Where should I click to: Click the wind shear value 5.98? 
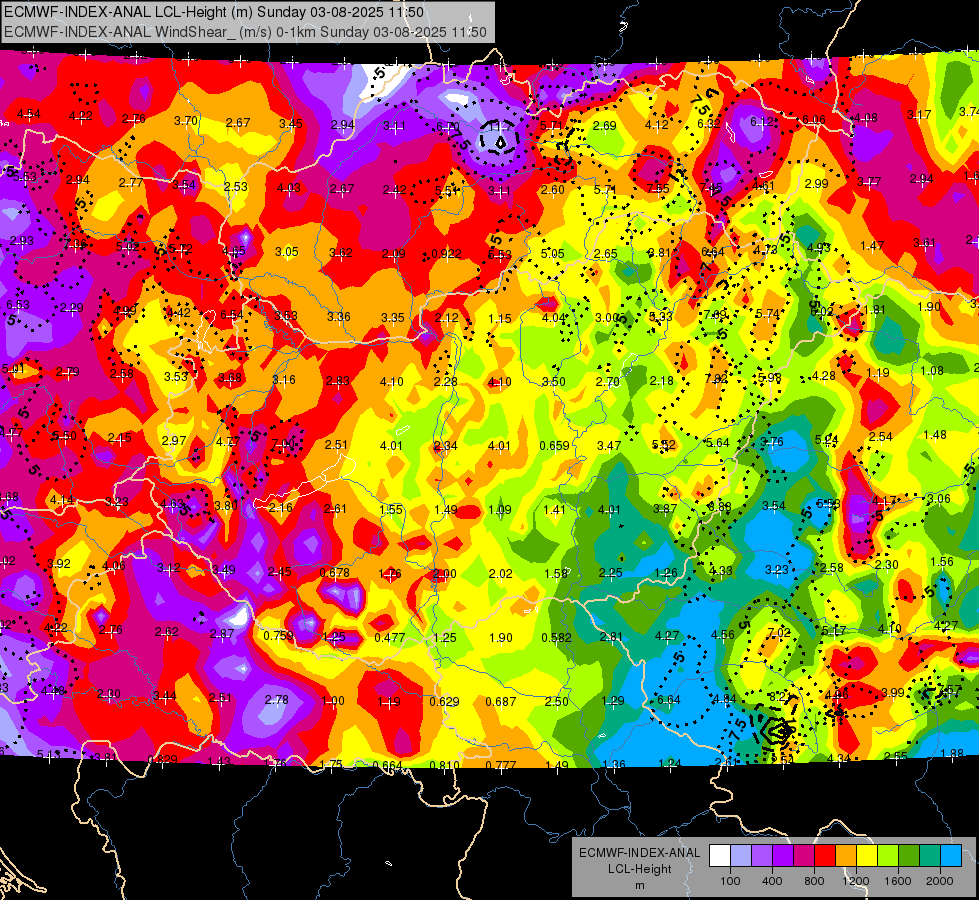tap(769, 377)
